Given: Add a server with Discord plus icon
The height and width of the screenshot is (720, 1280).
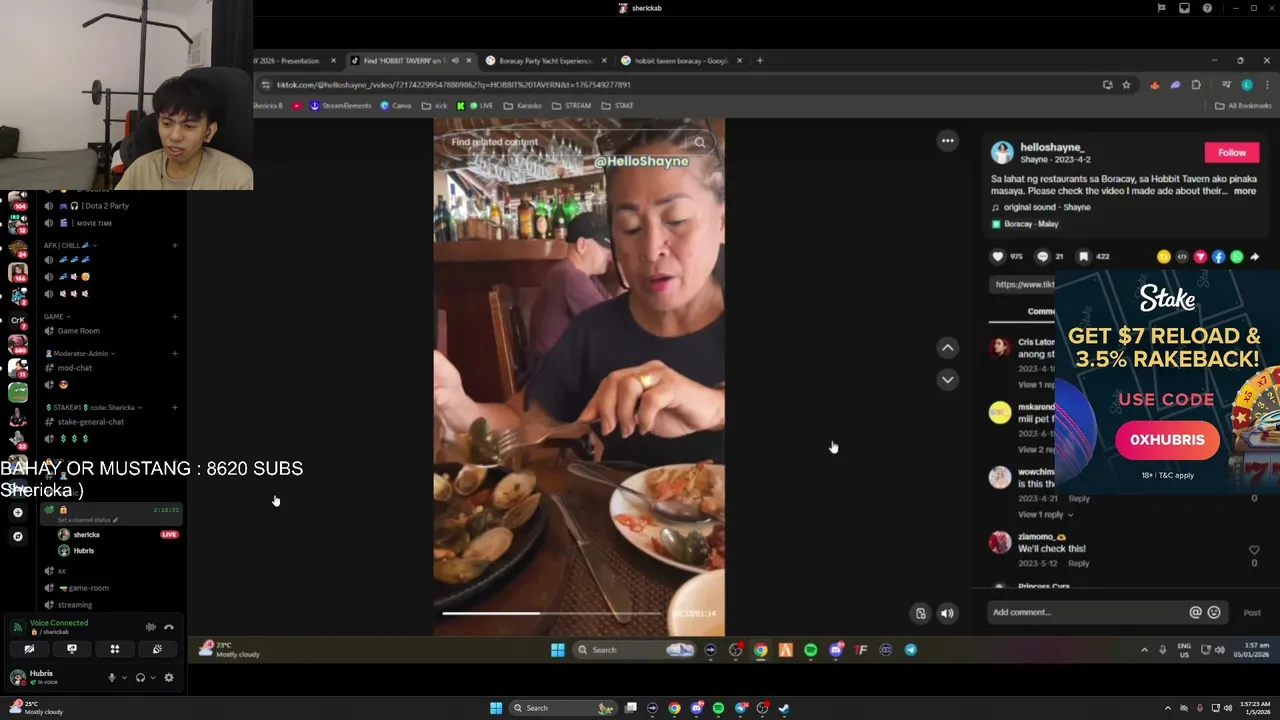Looking at the screenshot, I should coord(17,512).
